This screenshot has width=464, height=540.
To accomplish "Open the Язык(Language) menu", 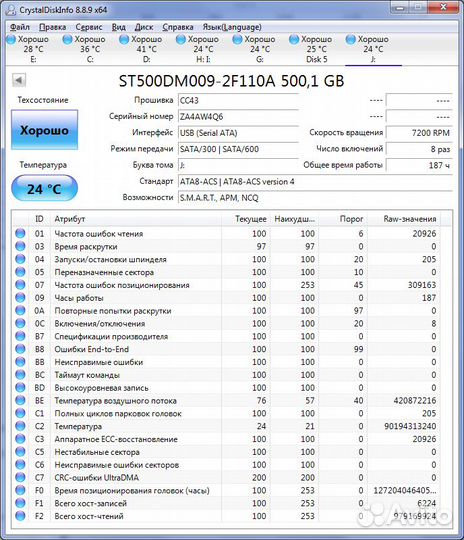I will coord(232,27).
